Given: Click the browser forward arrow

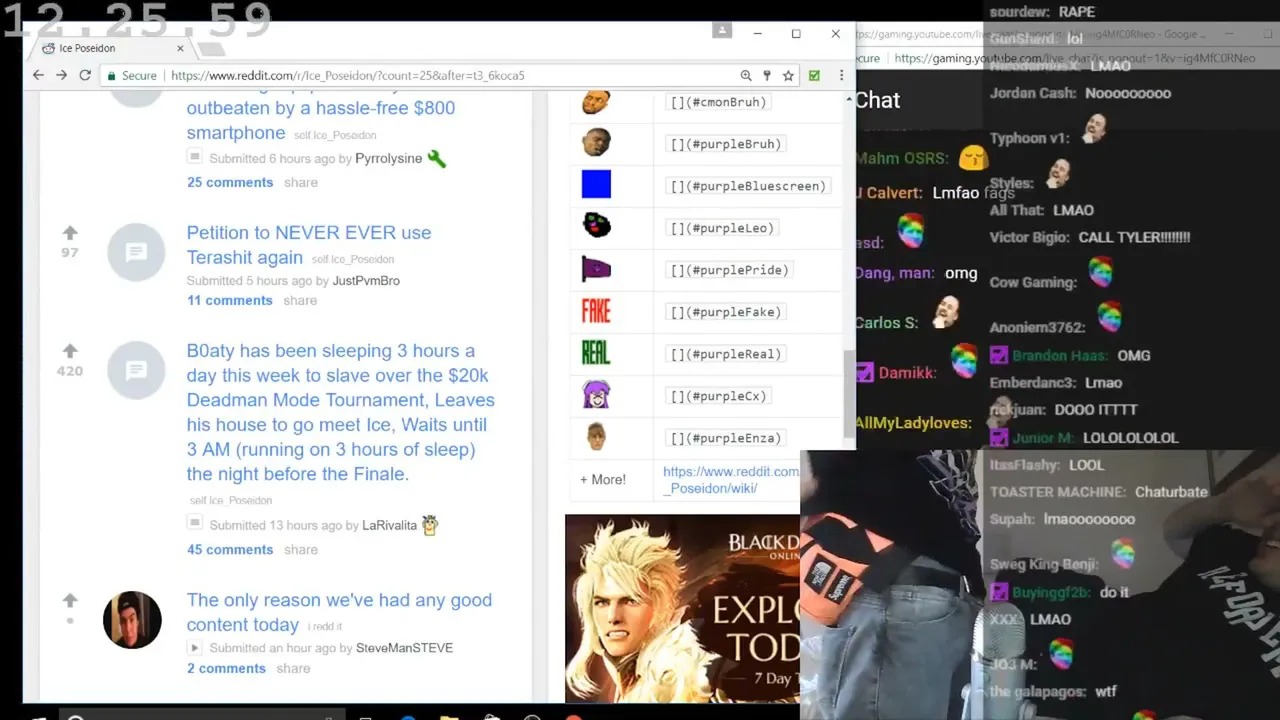Looking at the screenshot, I should 61,75.
